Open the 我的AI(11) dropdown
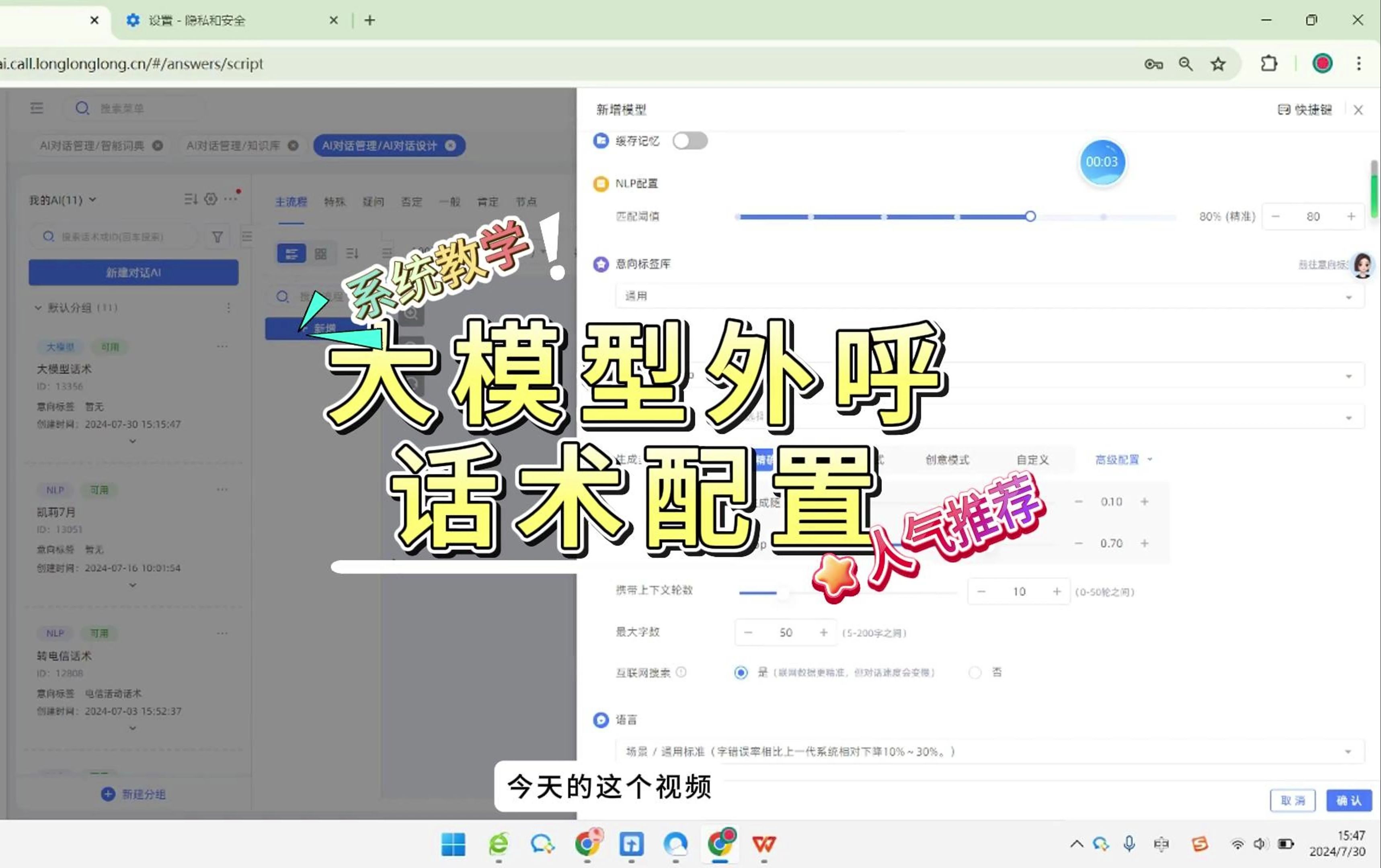Image resolution: width=1381 pixels, height=868 pixels. click(x=63, y=199)
